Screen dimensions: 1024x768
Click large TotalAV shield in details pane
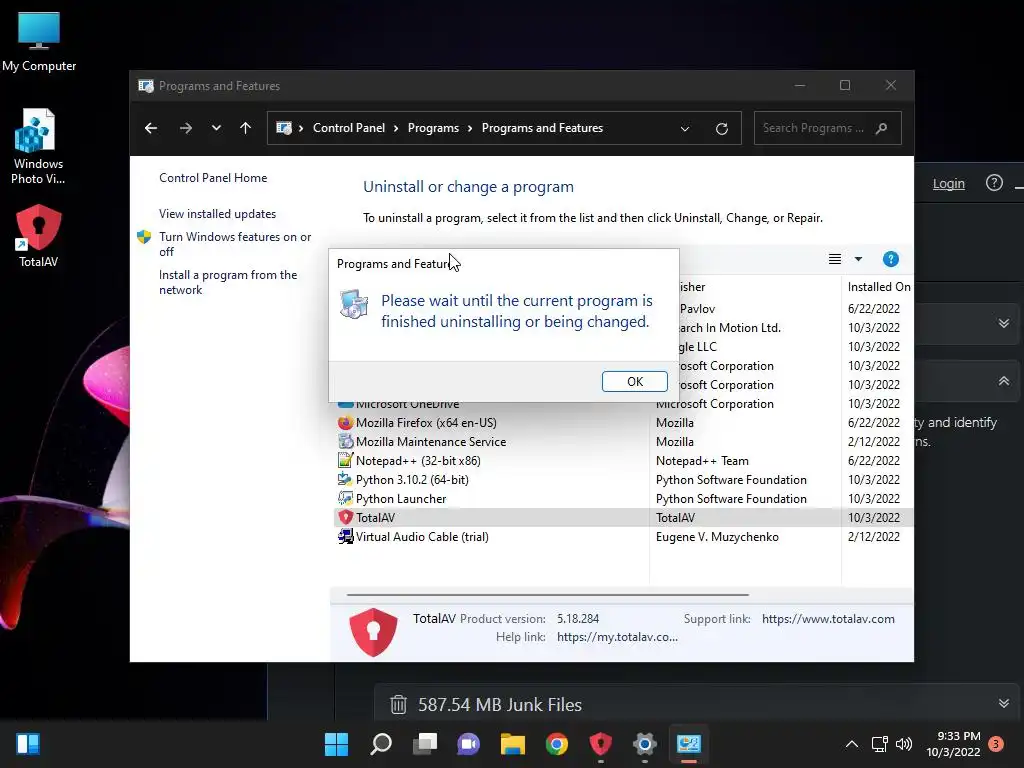tap(374, 632)
